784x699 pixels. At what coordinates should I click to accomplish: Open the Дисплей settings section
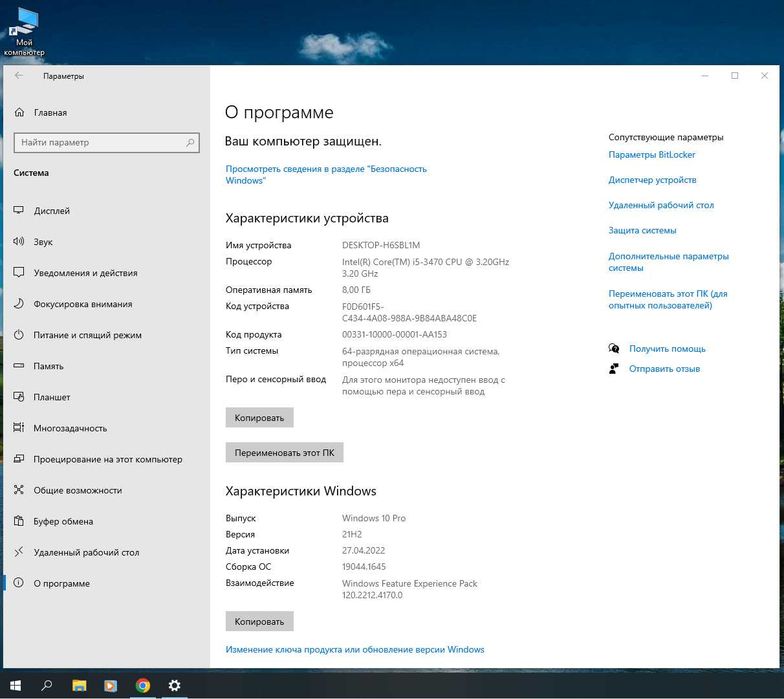(52, 210)
